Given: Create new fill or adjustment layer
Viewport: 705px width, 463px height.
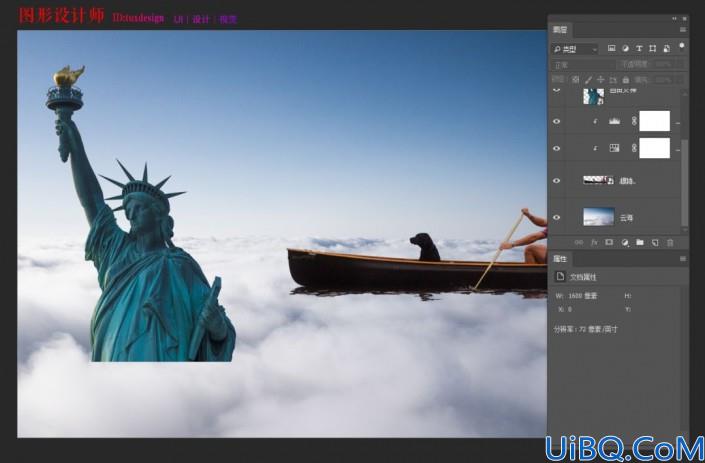Looking at the screenshot, I should [x=625, y=243].
